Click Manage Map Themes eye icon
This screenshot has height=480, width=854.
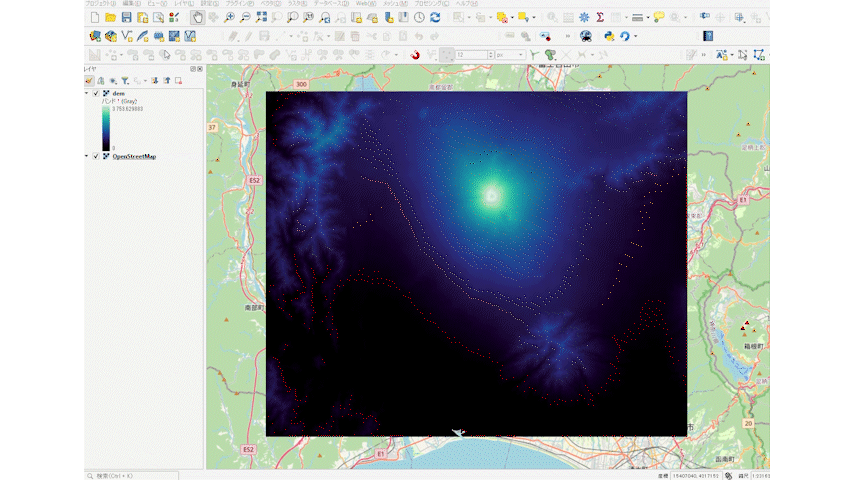coord(113,81)
